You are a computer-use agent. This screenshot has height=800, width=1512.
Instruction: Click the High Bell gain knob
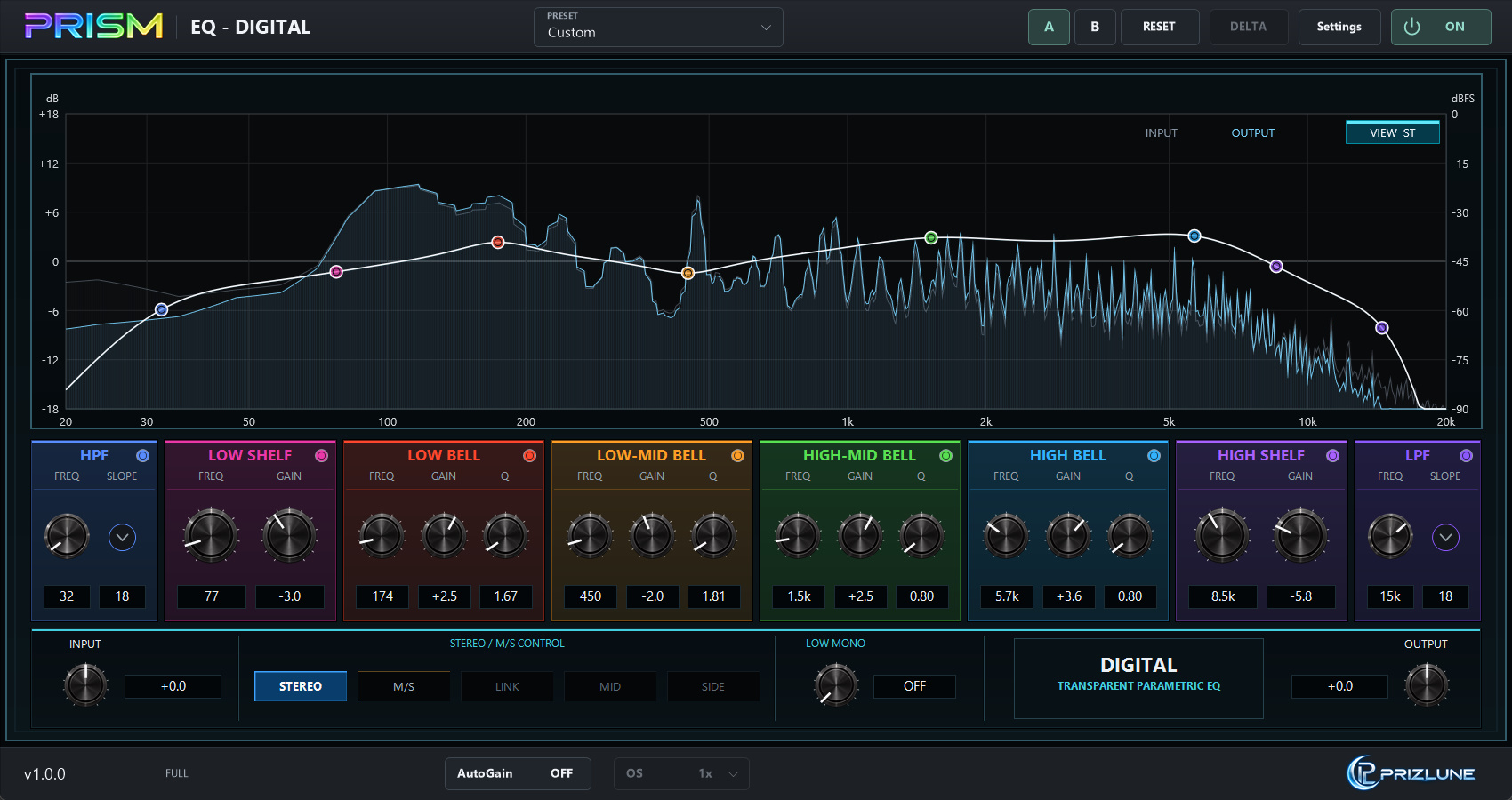(x=1068, y=536)
